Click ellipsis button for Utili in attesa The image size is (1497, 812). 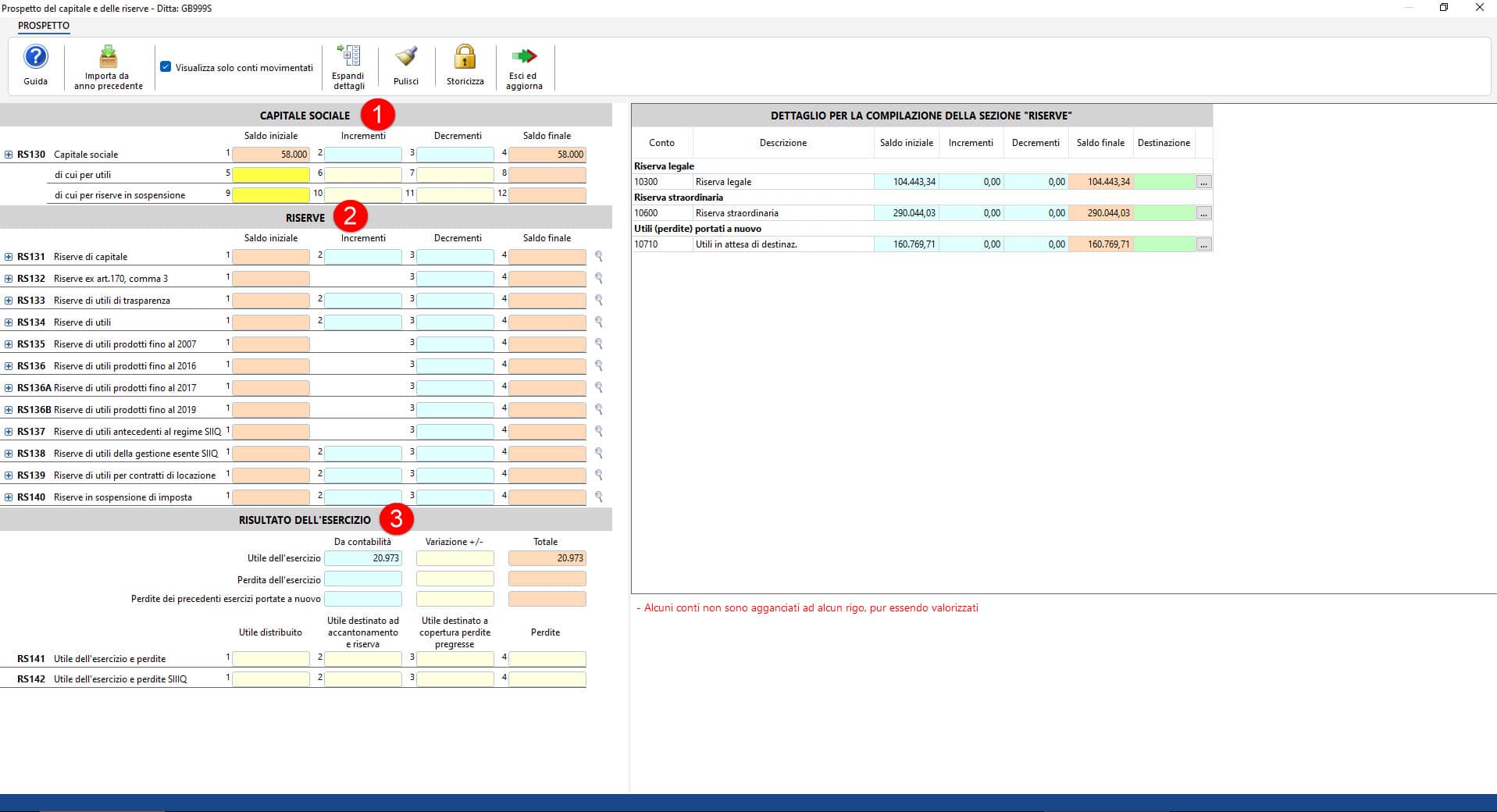point(1203,244)
